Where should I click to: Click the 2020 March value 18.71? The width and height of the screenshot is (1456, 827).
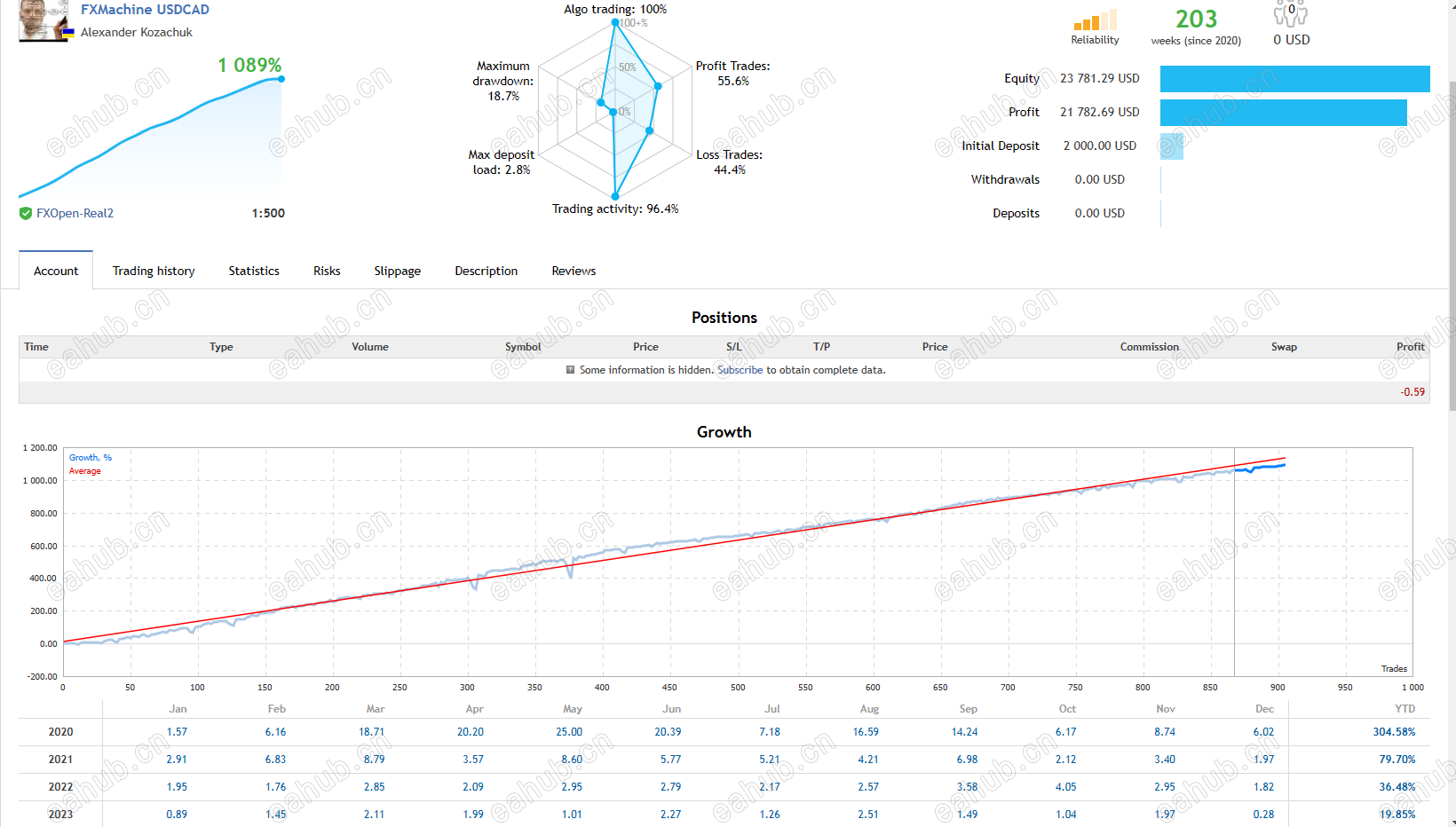pyautogui.click(x=371, y=732)
